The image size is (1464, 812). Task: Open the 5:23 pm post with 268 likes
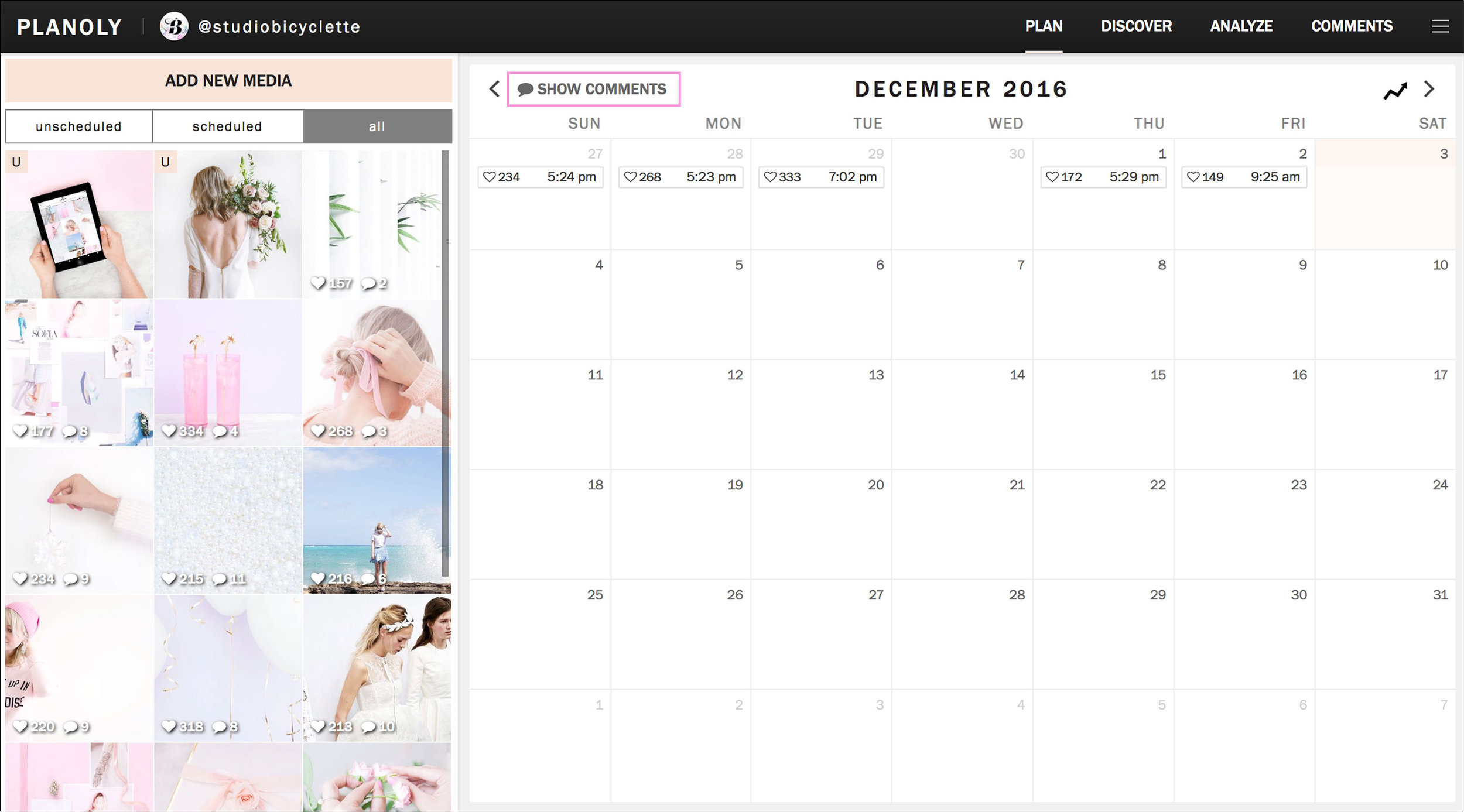pyautogui.click(x=680, y=177)
